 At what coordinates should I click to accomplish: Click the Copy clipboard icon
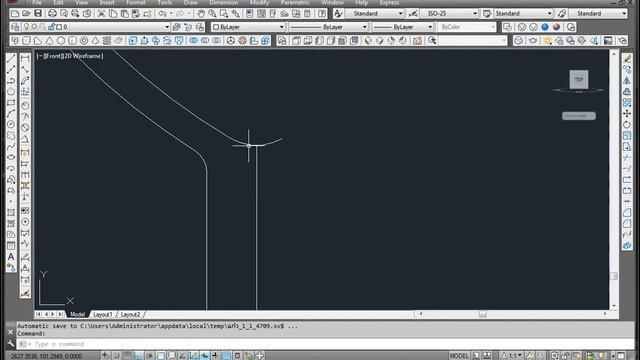[113, 13]
